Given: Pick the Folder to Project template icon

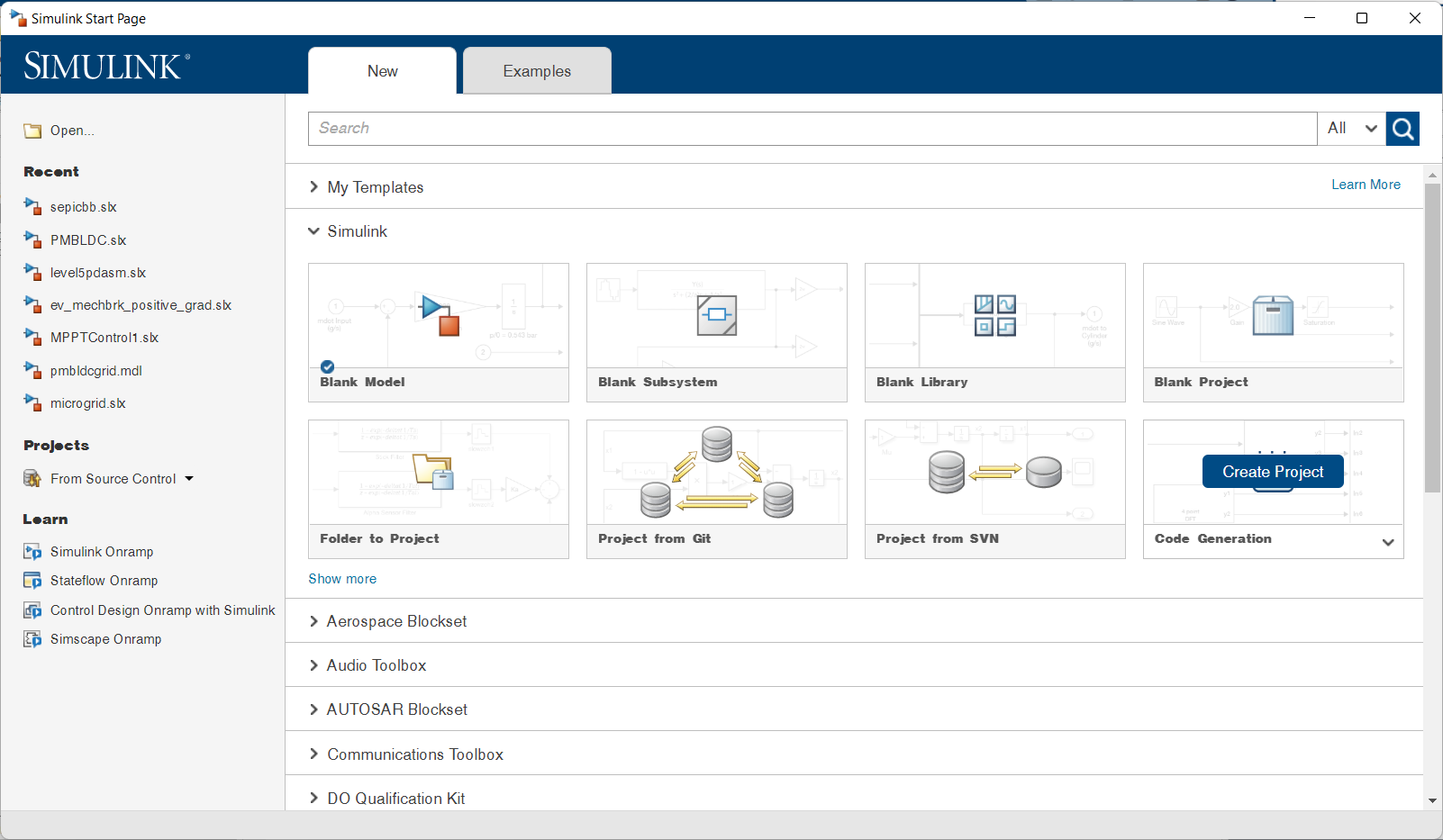Looking at the screenshot, I should [433, 472].
